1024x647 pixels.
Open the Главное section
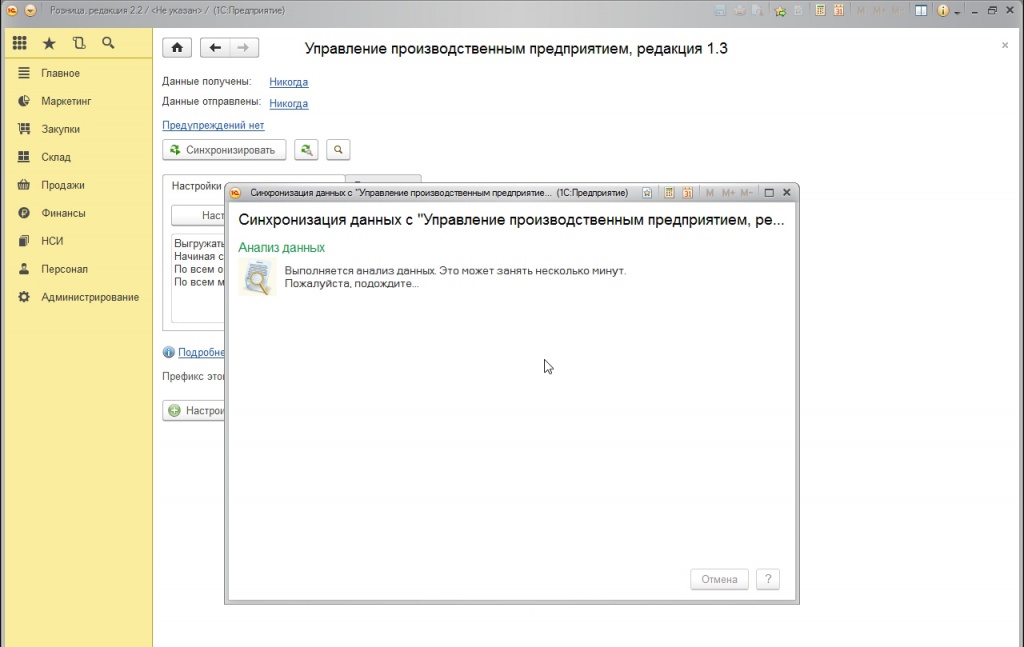(60, 73)
